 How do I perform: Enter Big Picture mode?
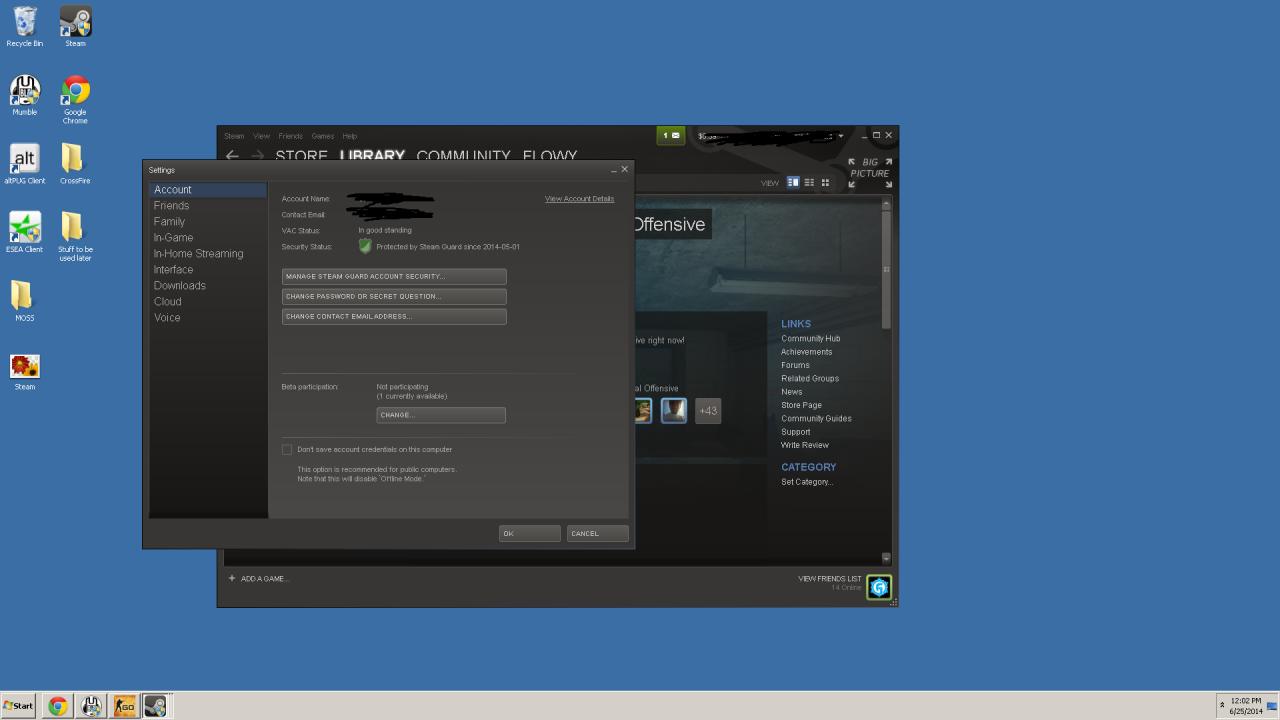[869, 170]
